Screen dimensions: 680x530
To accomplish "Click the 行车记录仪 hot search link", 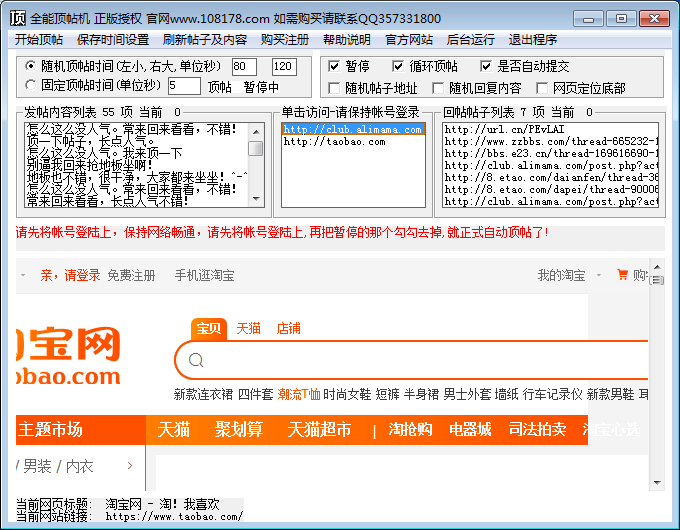I will [552, 394].
